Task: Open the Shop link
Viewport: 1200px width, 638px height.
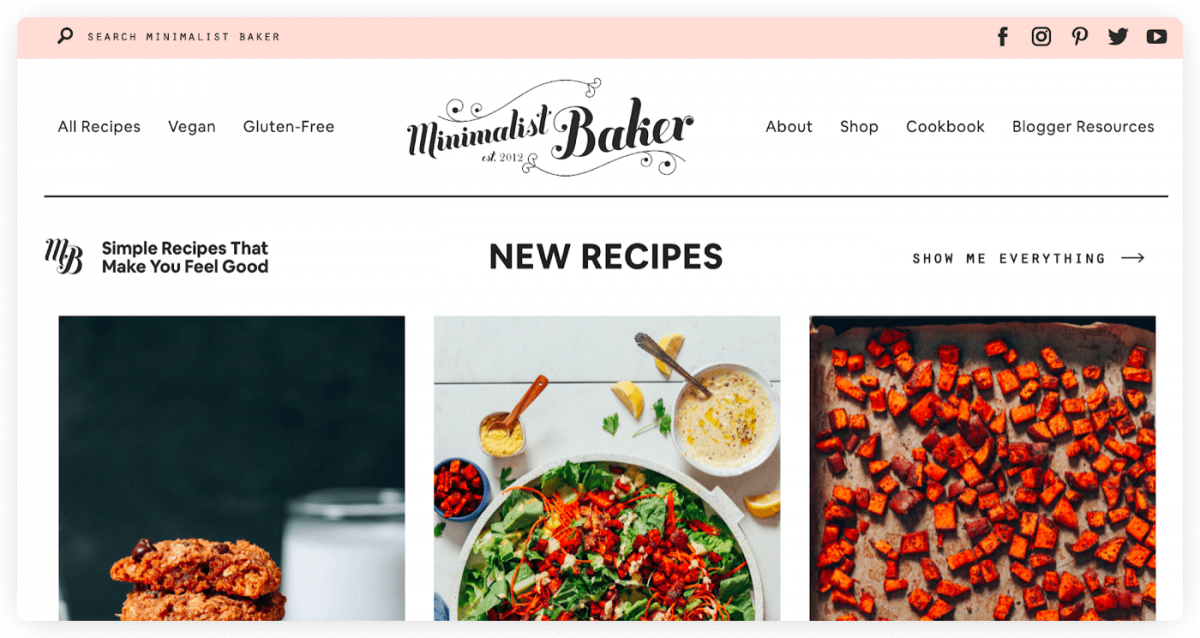Action: [859, 127]
